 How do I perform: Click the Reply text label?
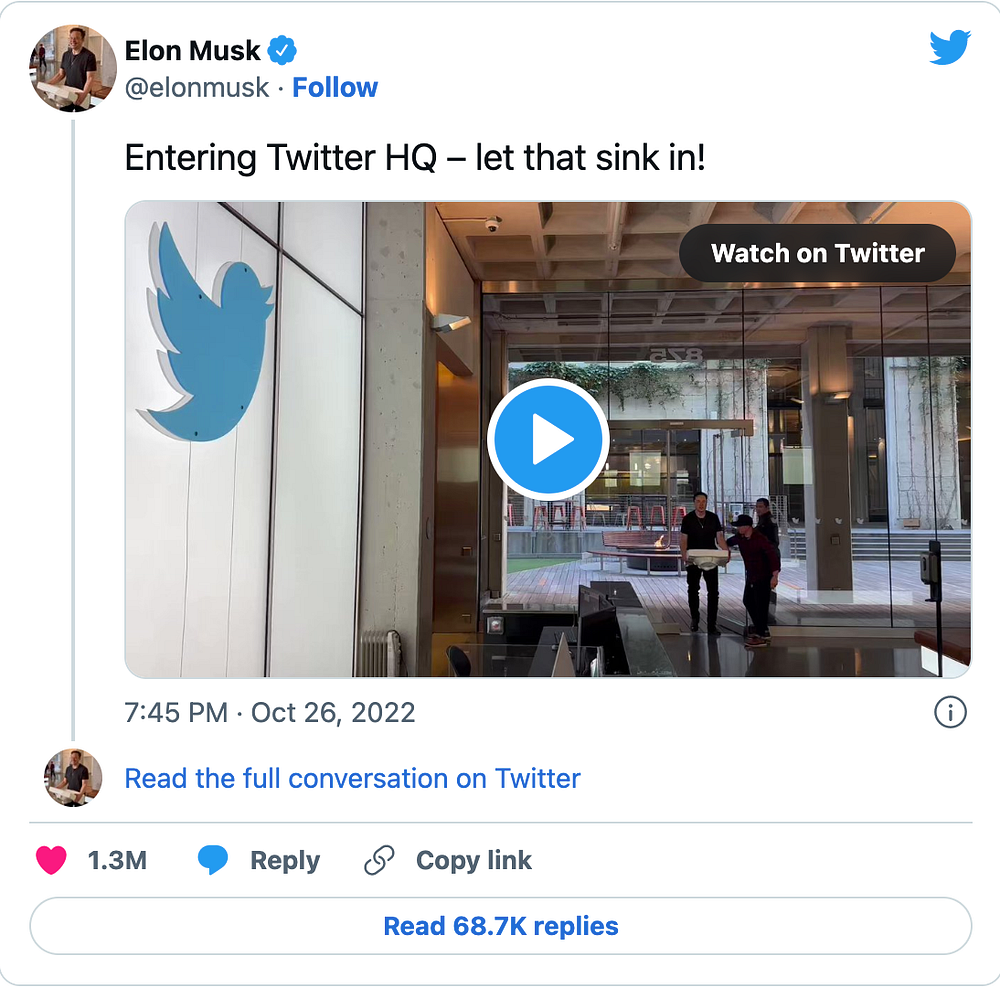(x=285, y=860)
